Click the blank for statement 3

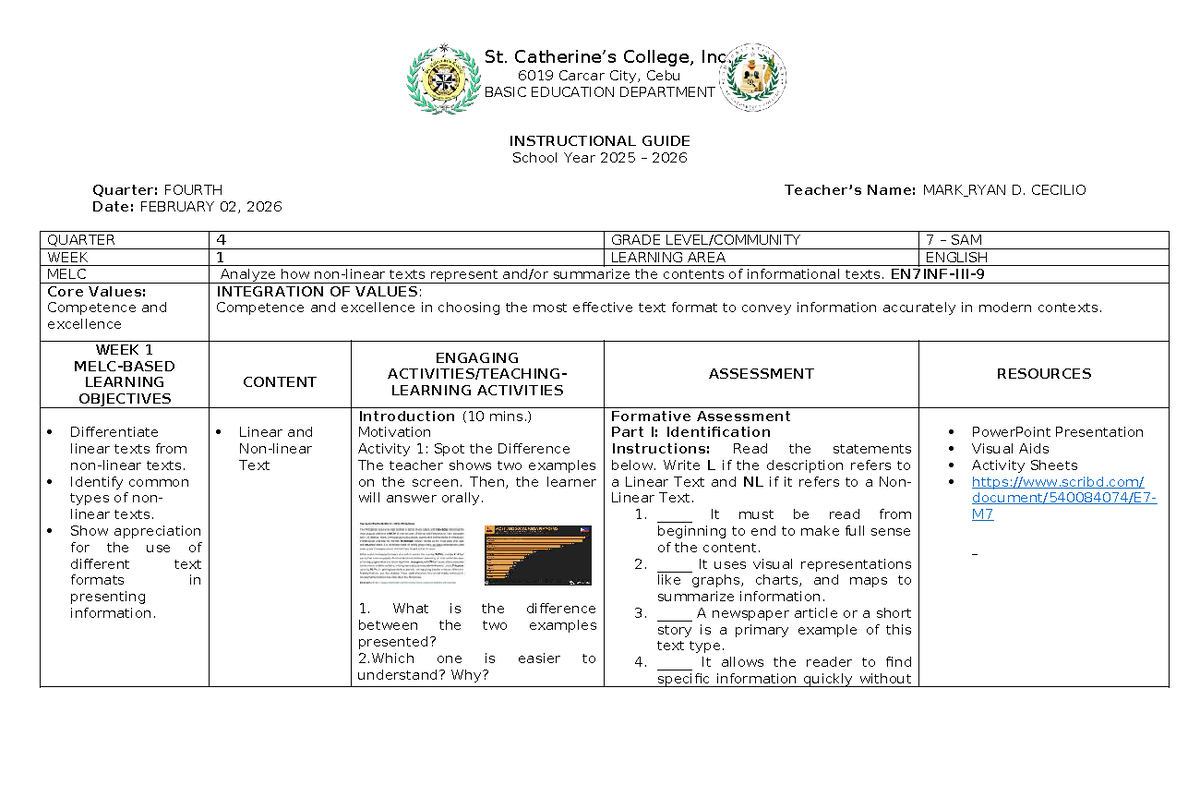pos(675,614)
